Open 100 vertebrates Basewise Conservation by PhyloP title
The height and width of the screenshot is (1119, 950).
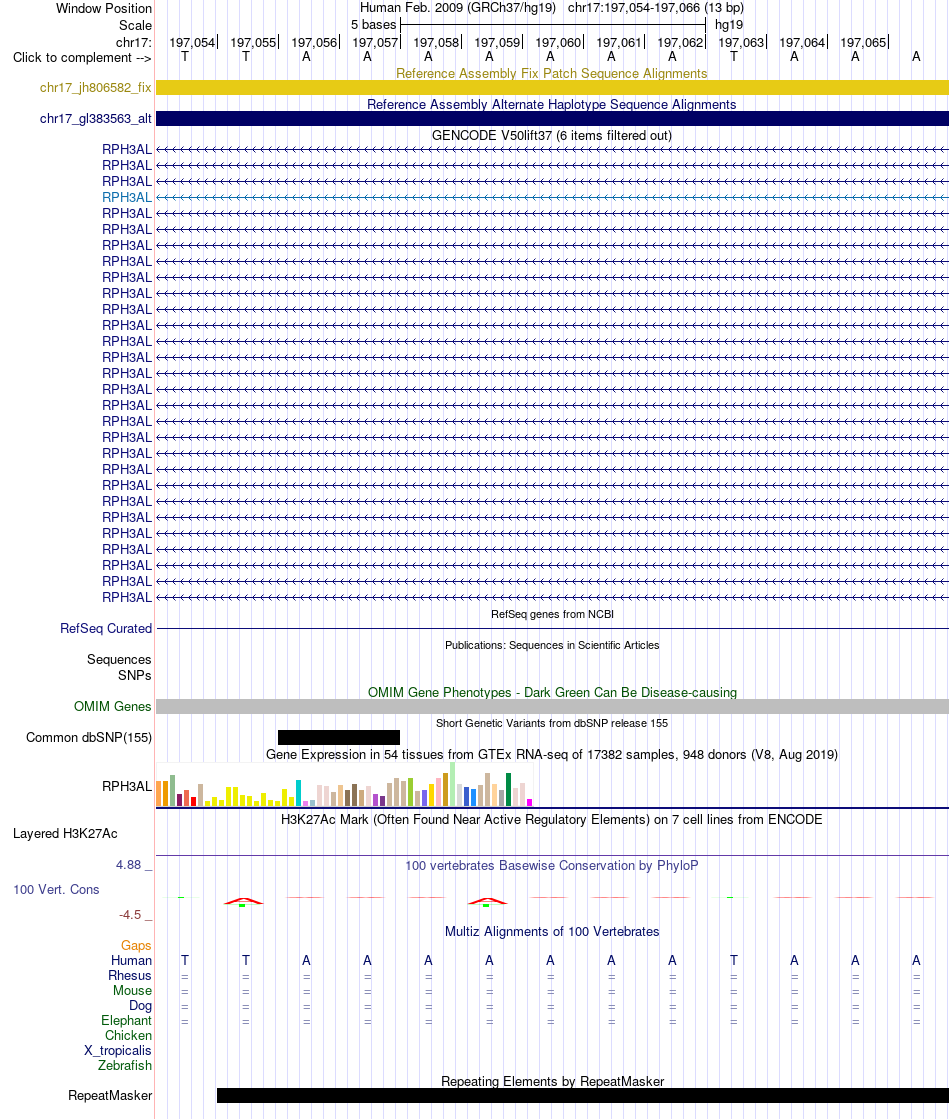coord(552,866)
